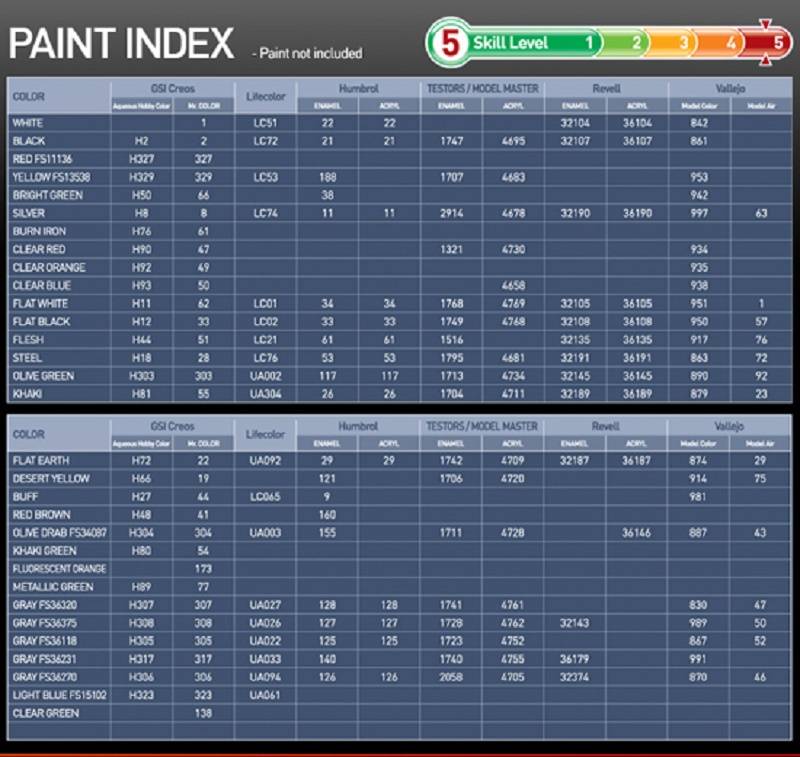Image resolution: width=800 pixels, height=757 pixels.
Task: Click the '138' Mr. Color code
Action: click(203, 714)
